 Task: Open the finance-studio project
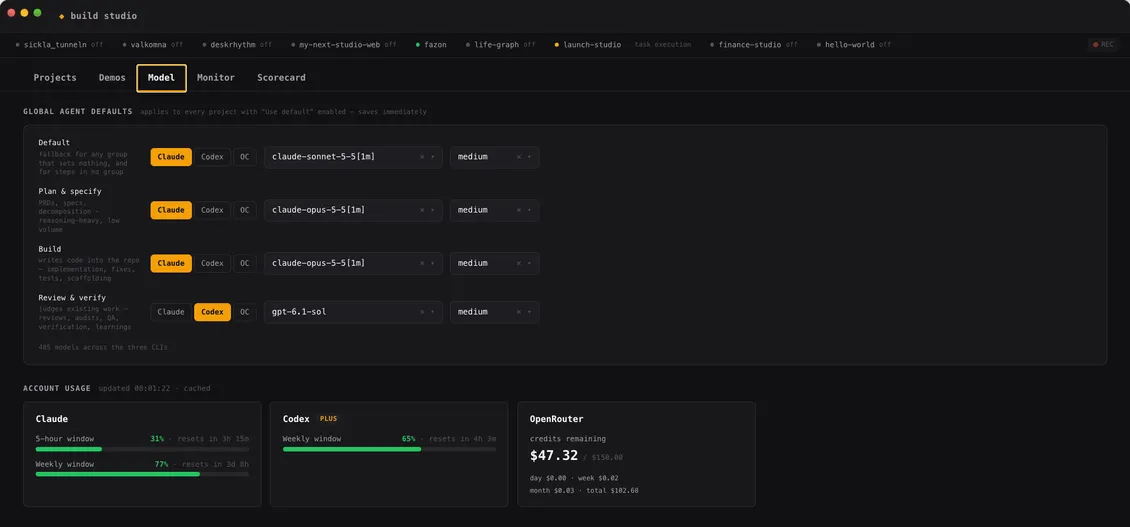(754, 45)
